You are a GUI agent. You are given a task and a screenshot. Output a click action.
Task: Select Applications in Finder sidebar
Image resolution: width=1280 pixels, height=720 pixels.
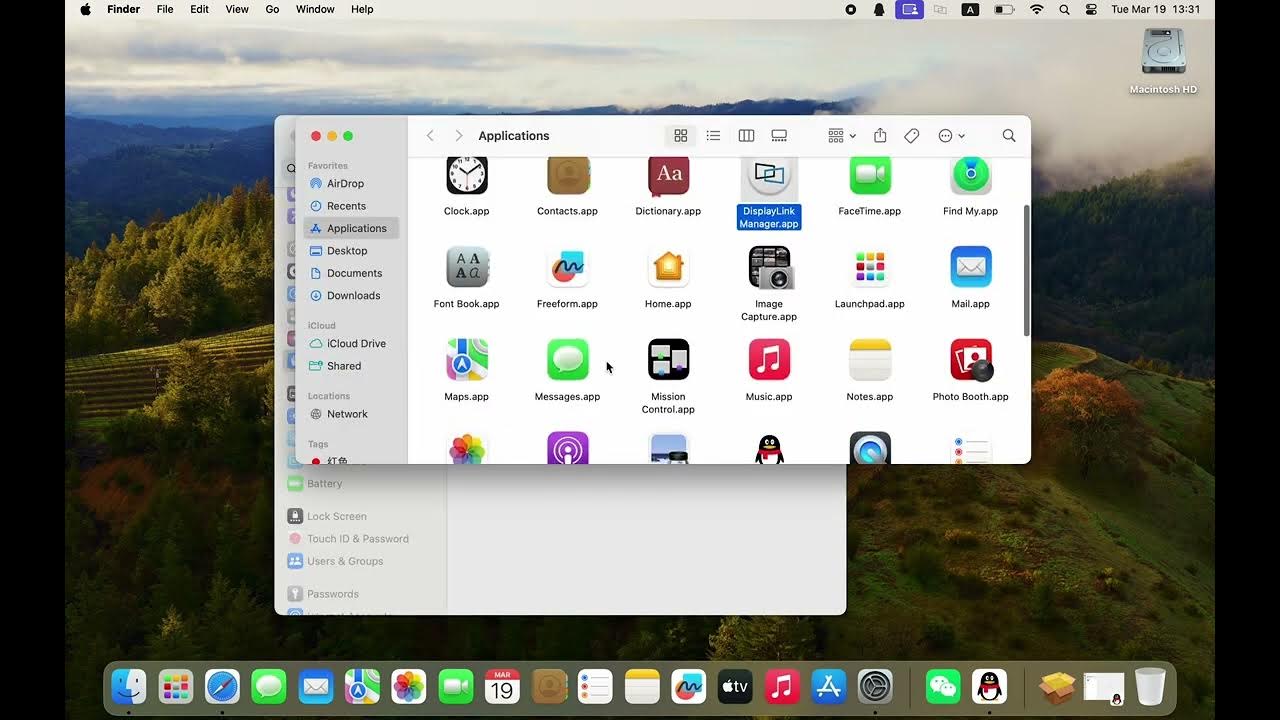pos(352,228)
